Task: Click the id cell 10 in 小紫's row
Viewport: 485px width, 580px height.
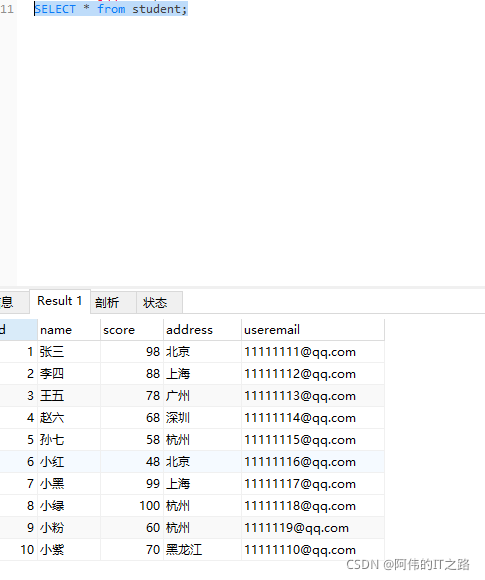Action: [18, 550]
